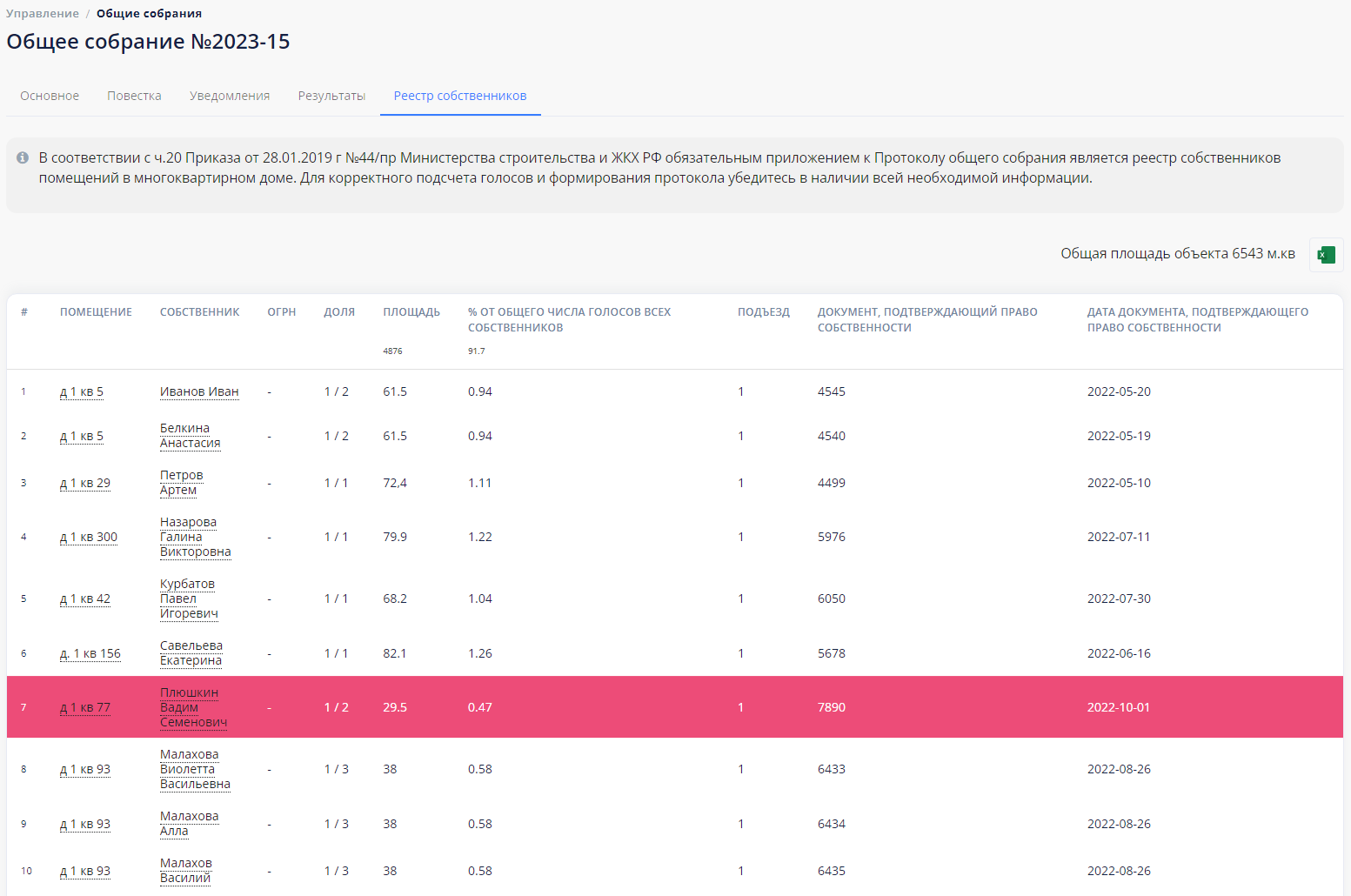Viewport: 1351px width, 896px height.
Task: Click area value 79.9
Action: (395, 537)
